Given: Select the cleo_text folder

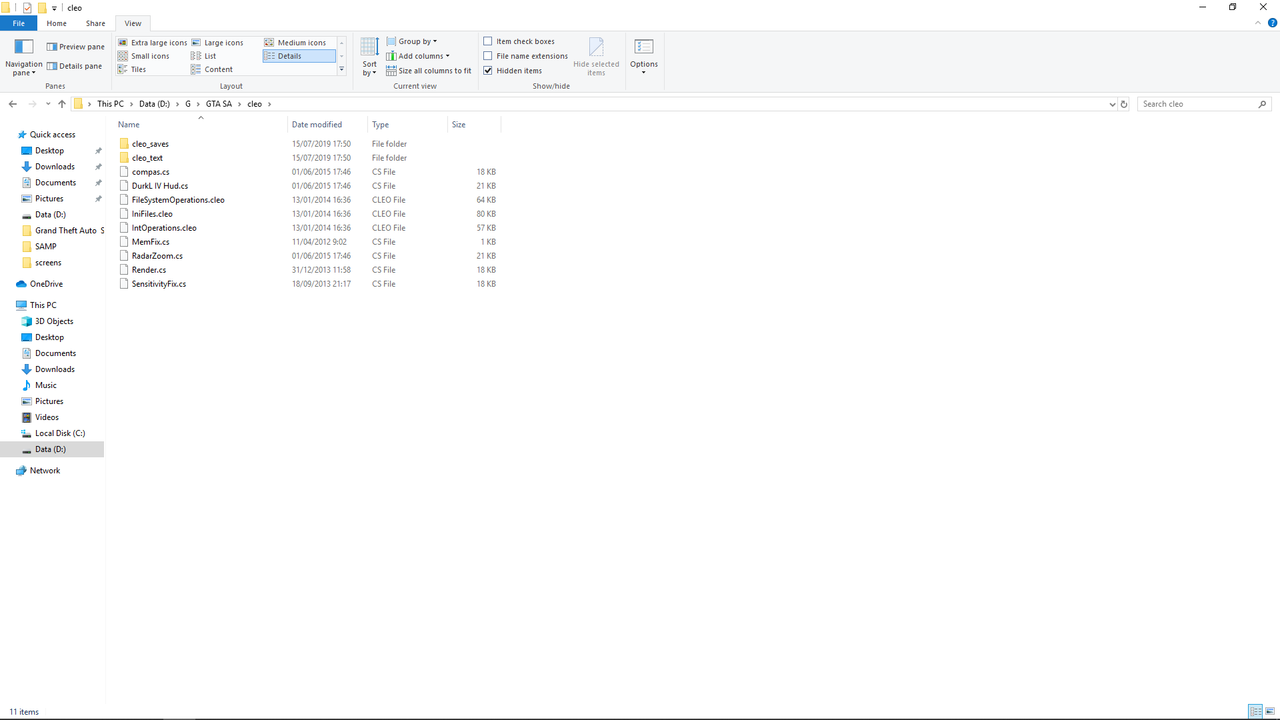Looking at the screenshot, I should click(x=147, y=158).
